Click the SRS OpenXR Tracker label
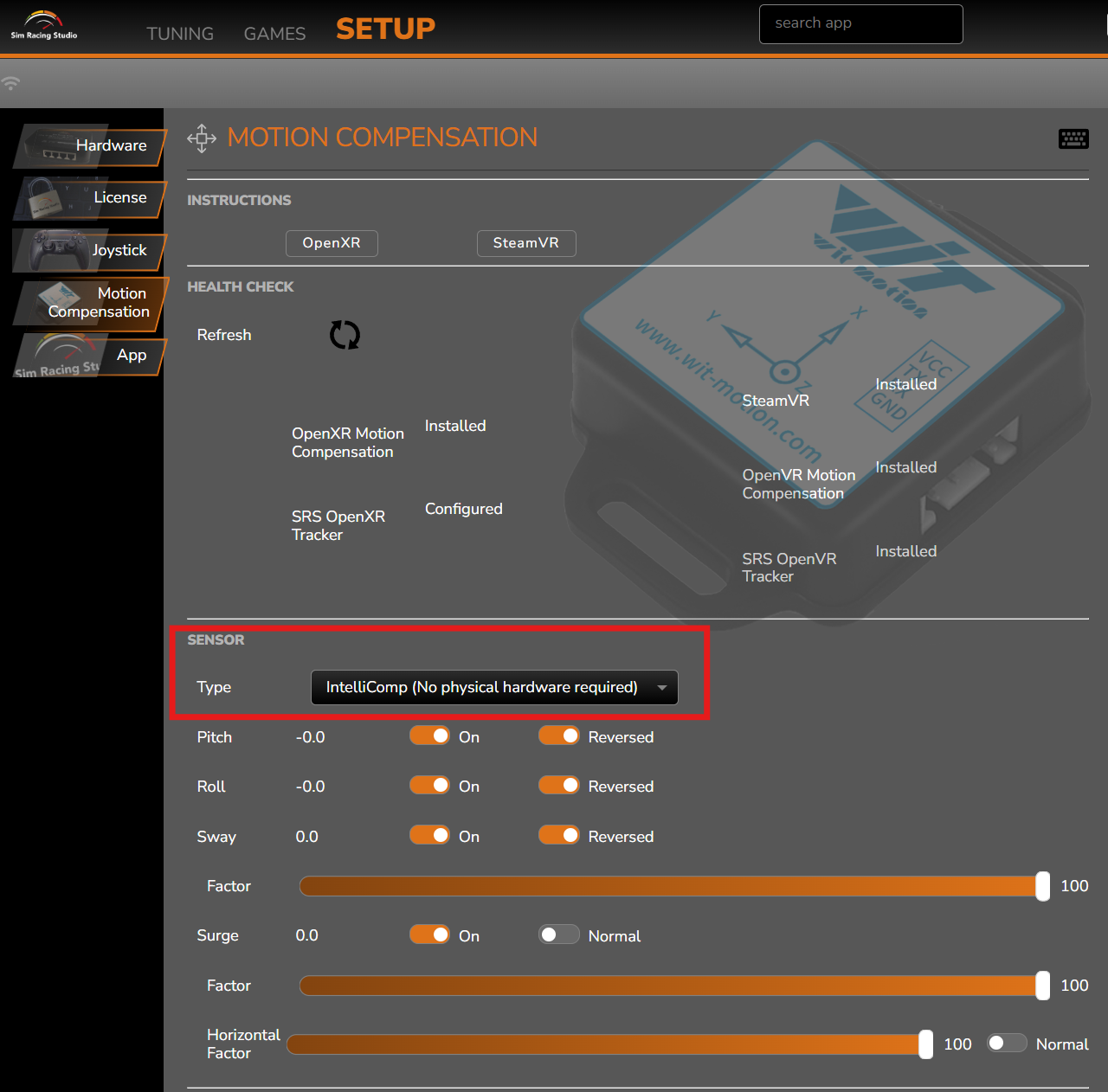1108x1092 pixels. coord(338,525)
